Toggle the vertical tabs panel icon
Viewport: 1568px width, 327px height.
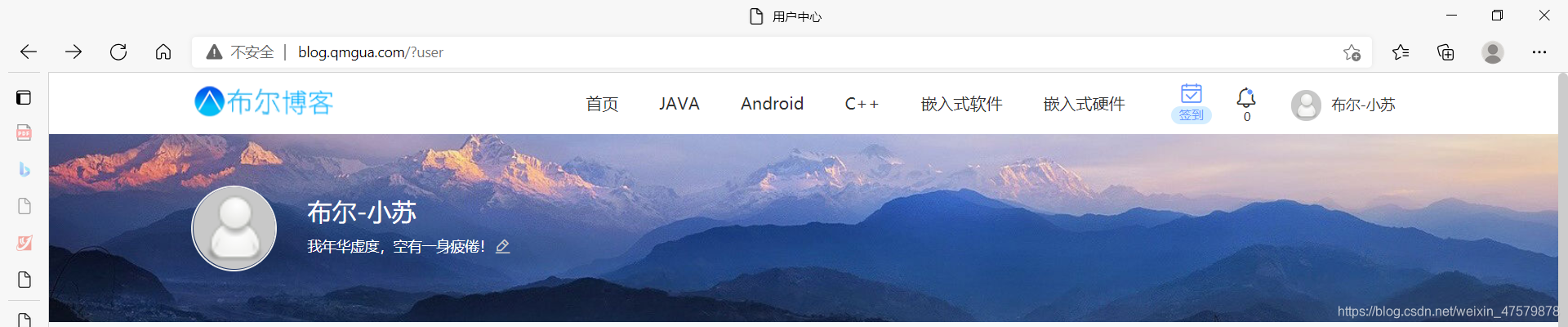(24, 97)
